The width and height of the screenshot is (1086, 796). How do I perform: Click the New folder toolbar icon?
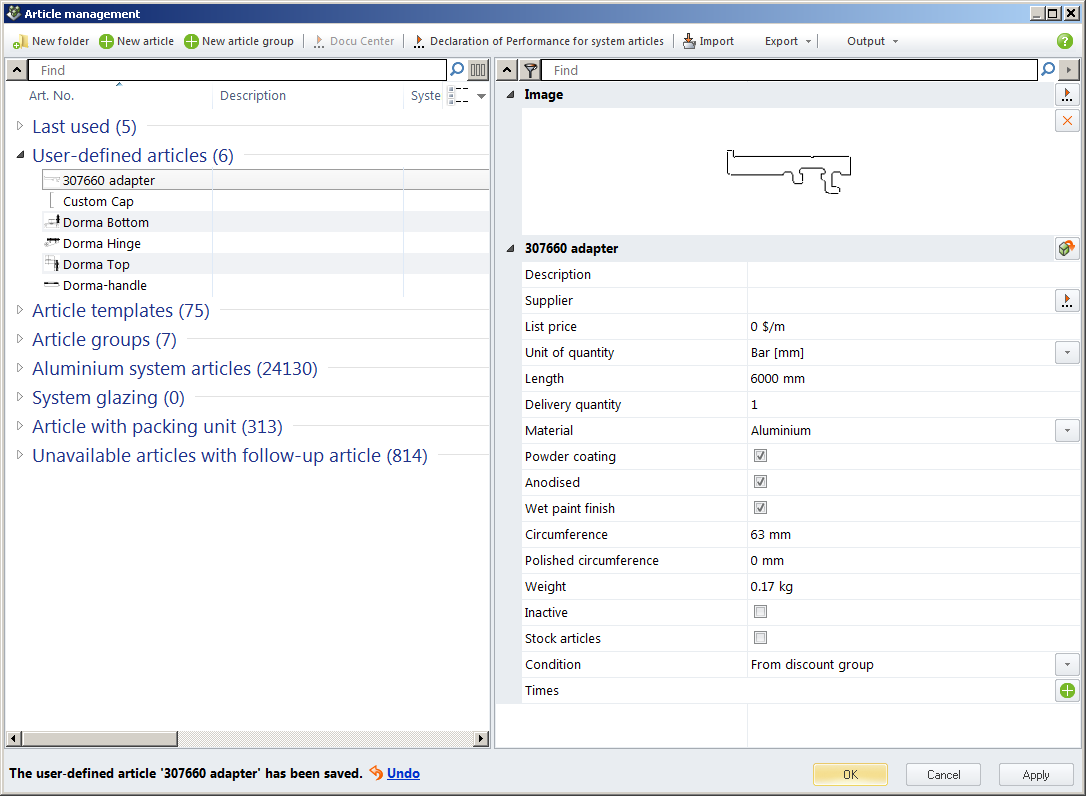20,42
